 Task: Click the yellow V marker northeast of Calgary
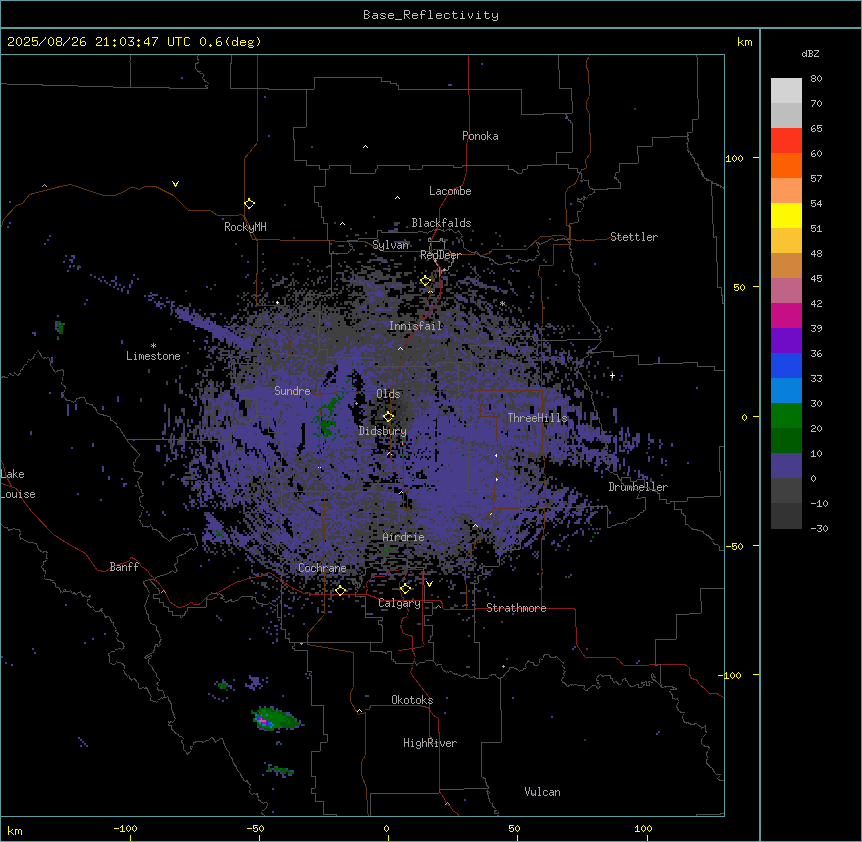[x=429, y=584]
